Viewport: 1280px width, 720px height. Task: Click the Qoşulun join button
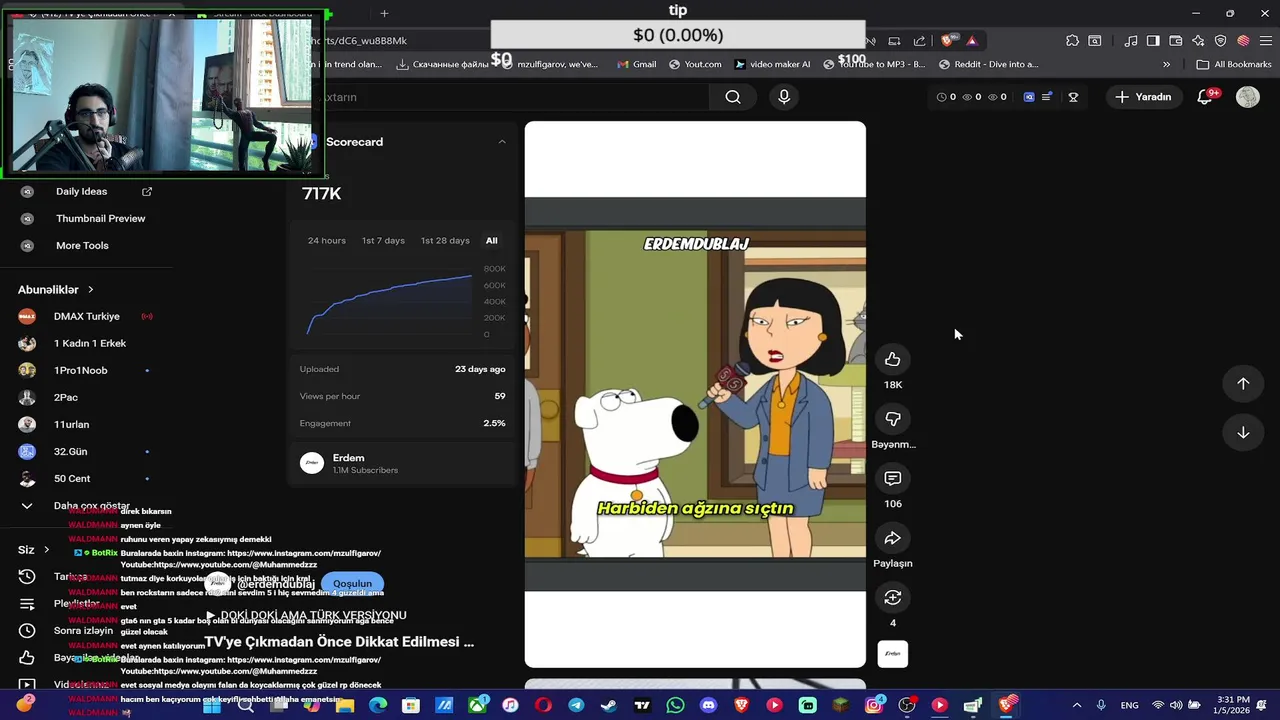(x=352, y=583)
